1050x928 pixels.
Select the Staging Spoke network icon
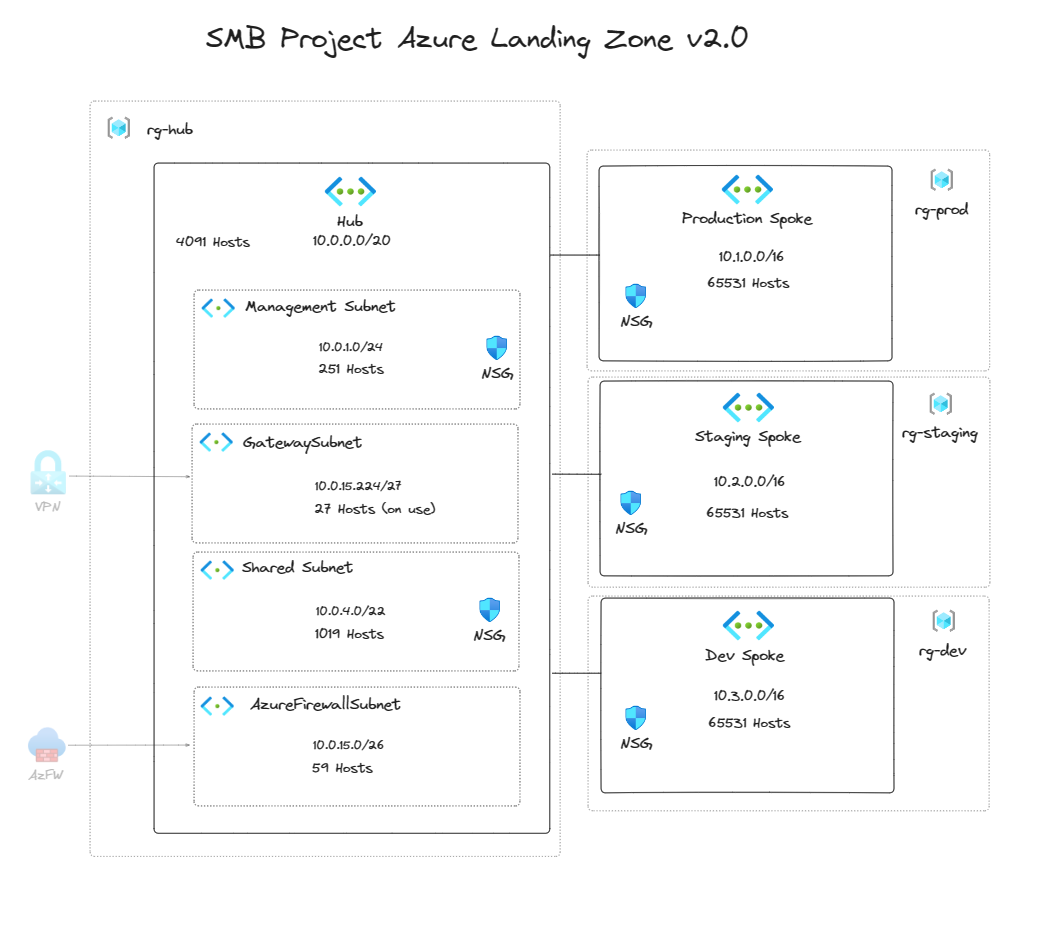pyautogui.click(x=747, y=406)
